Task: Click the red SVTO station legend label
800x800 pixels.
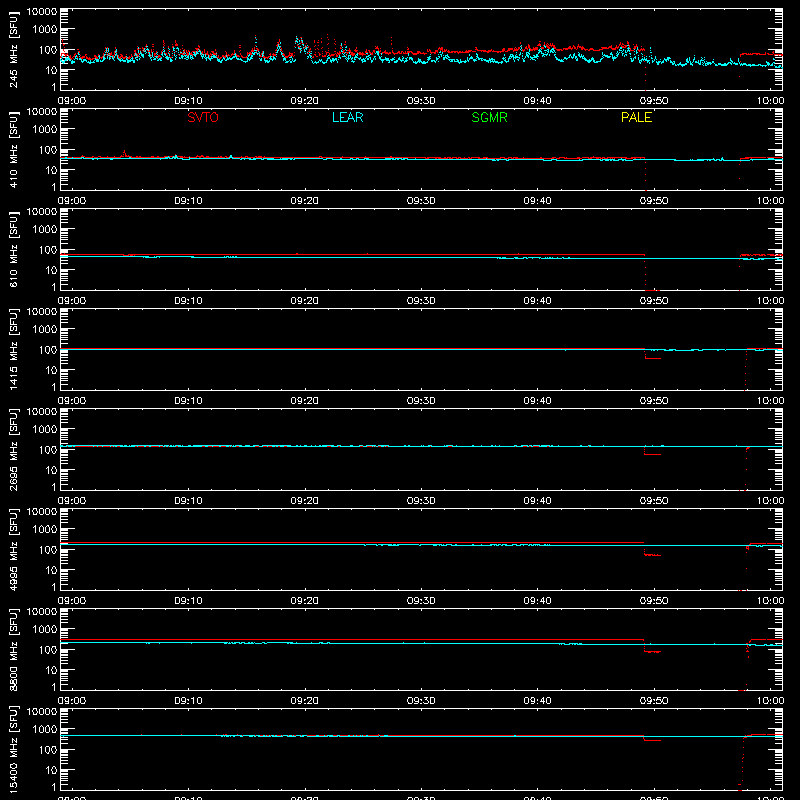Action: click(x=203, y=117)
